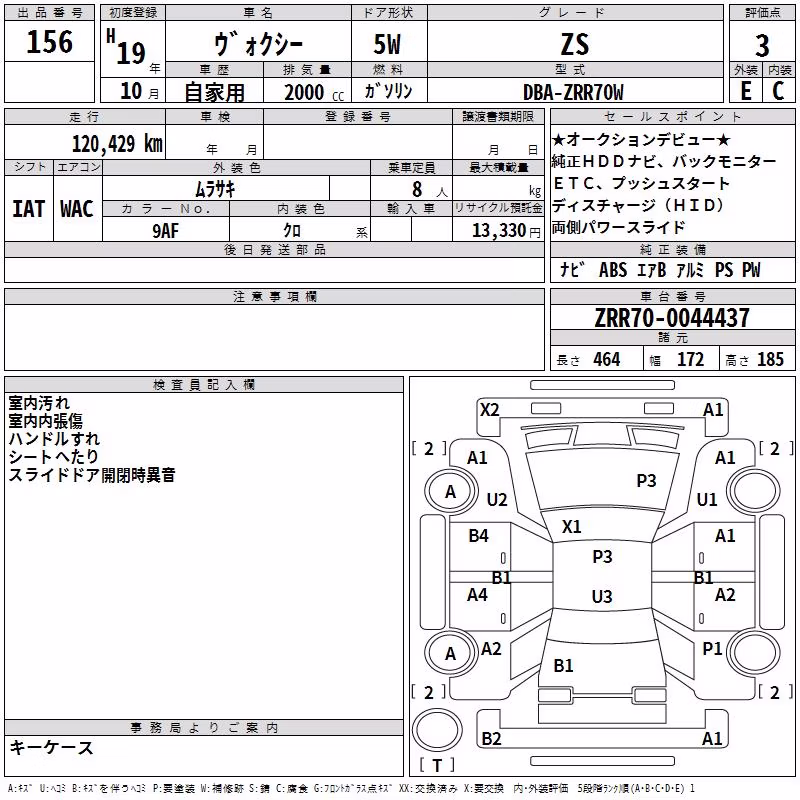Click the door type value 5W
The height and width of the screenshot is (800, 800).
pos(388,44)
